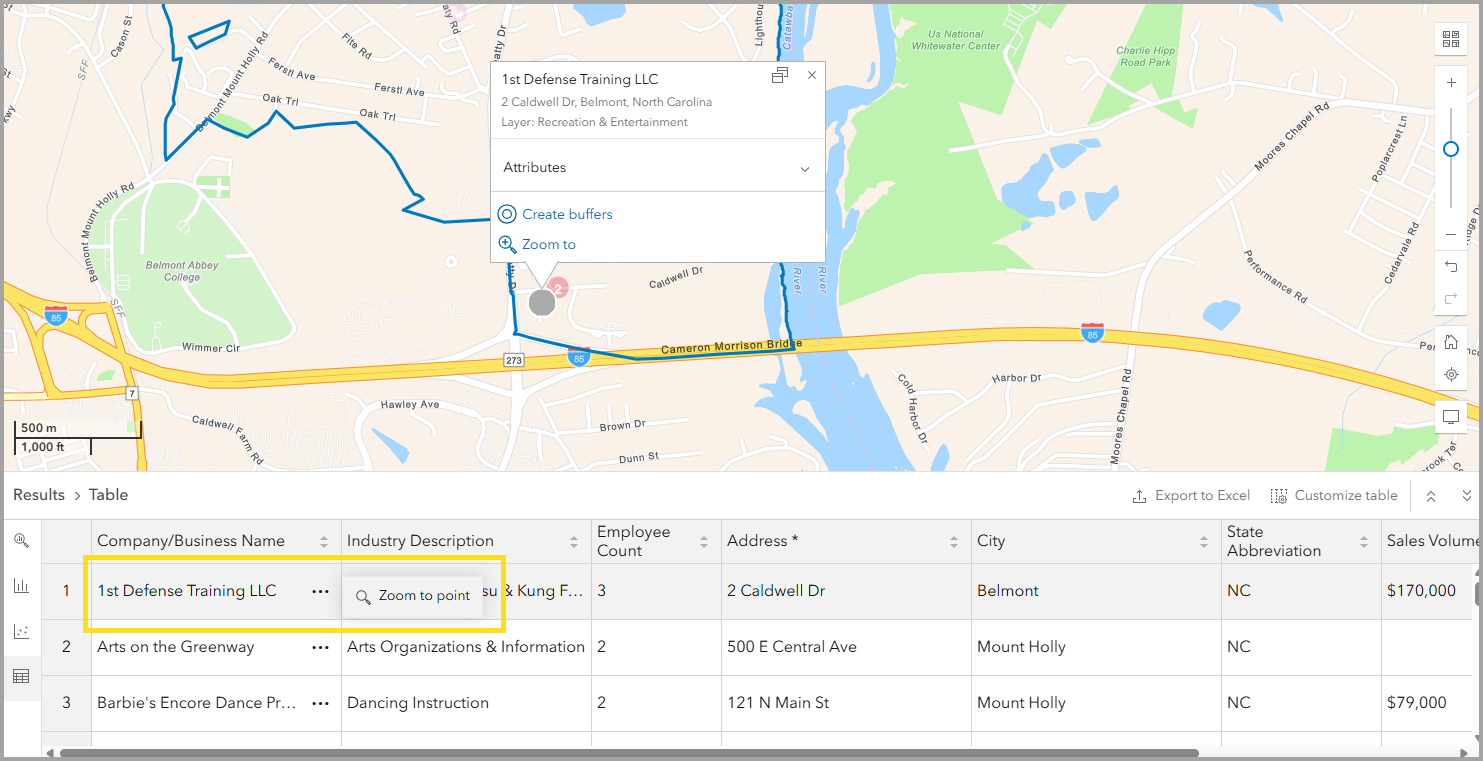Click the Create buffers link
The width and height of the screenshot is (1483, 761).
pyautogui.click(x=566, y=214)
